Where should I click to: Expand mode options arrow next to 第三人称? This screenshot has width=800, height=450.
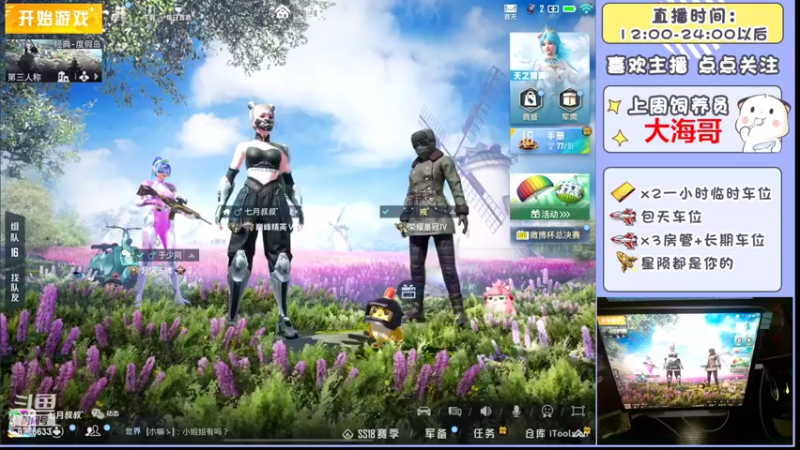pos(95,77)
